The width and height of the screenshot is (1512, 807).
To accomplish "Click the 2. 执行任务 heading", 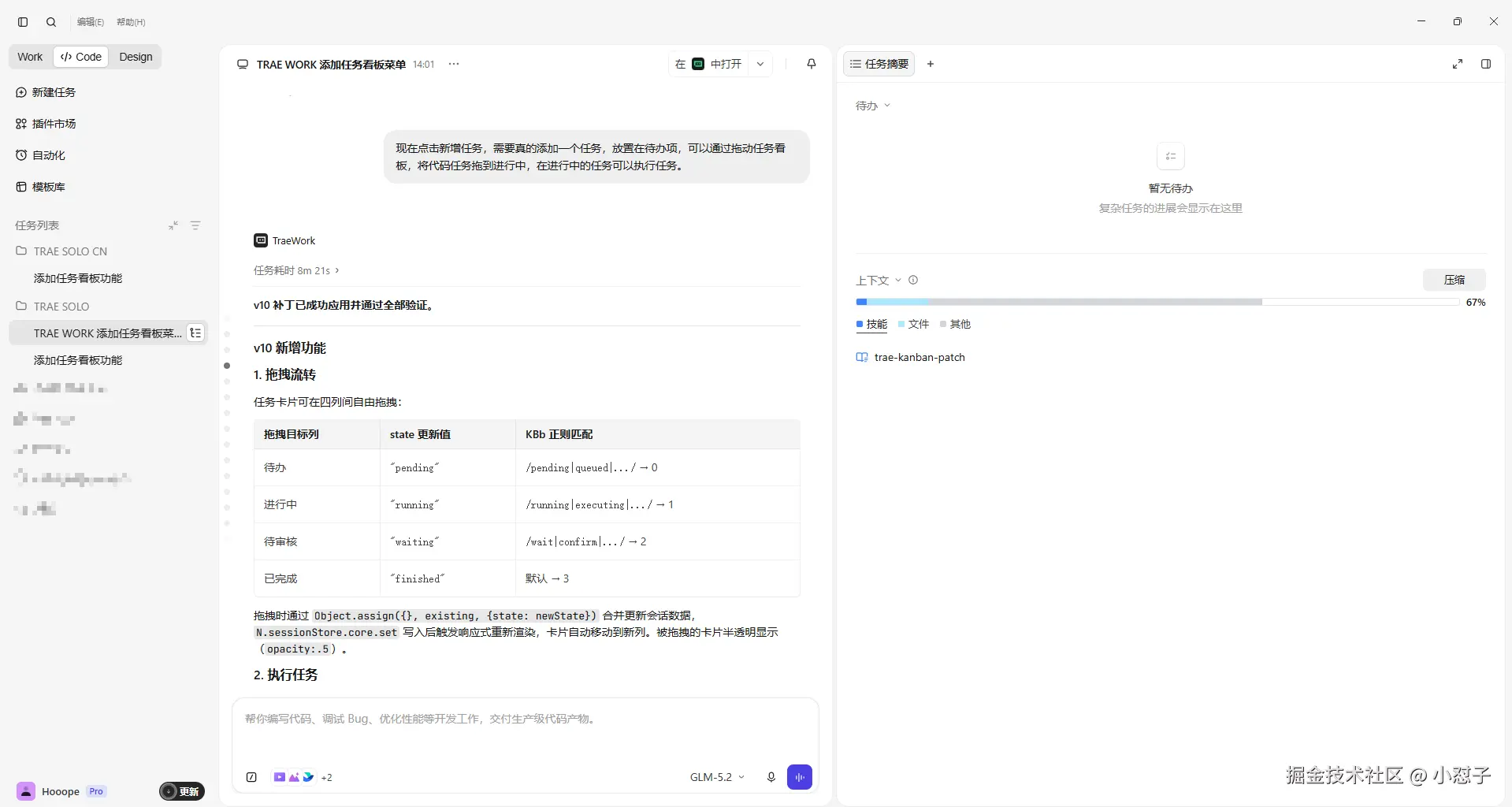I will pos(285,675).
